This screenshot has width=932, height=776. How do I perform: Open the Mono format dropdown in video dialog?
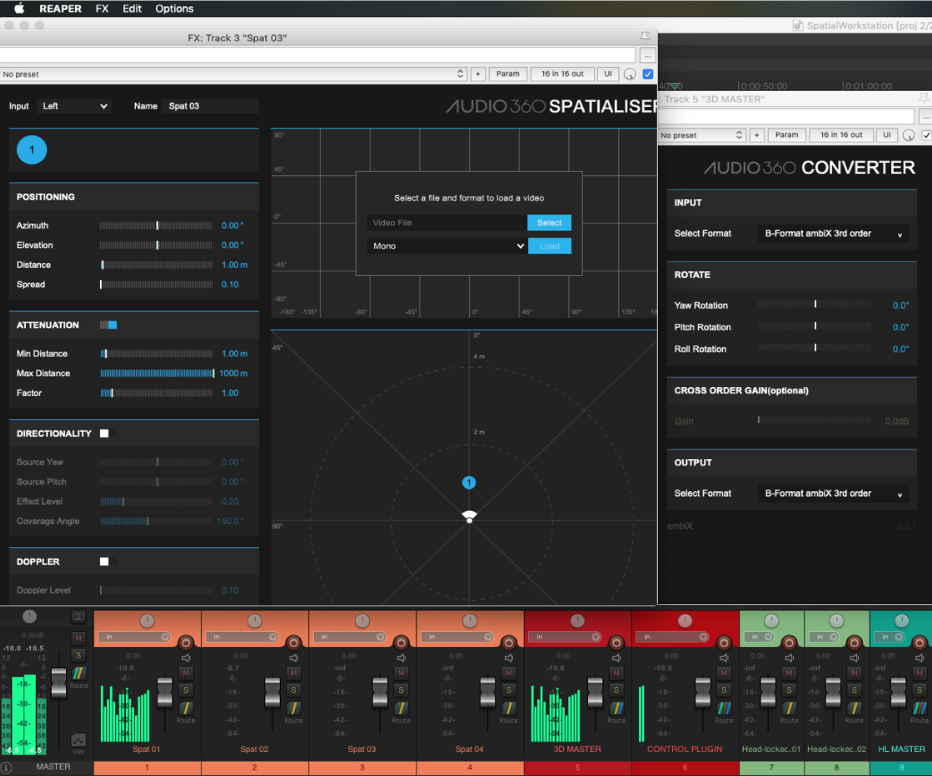click(x=447, y=245)
